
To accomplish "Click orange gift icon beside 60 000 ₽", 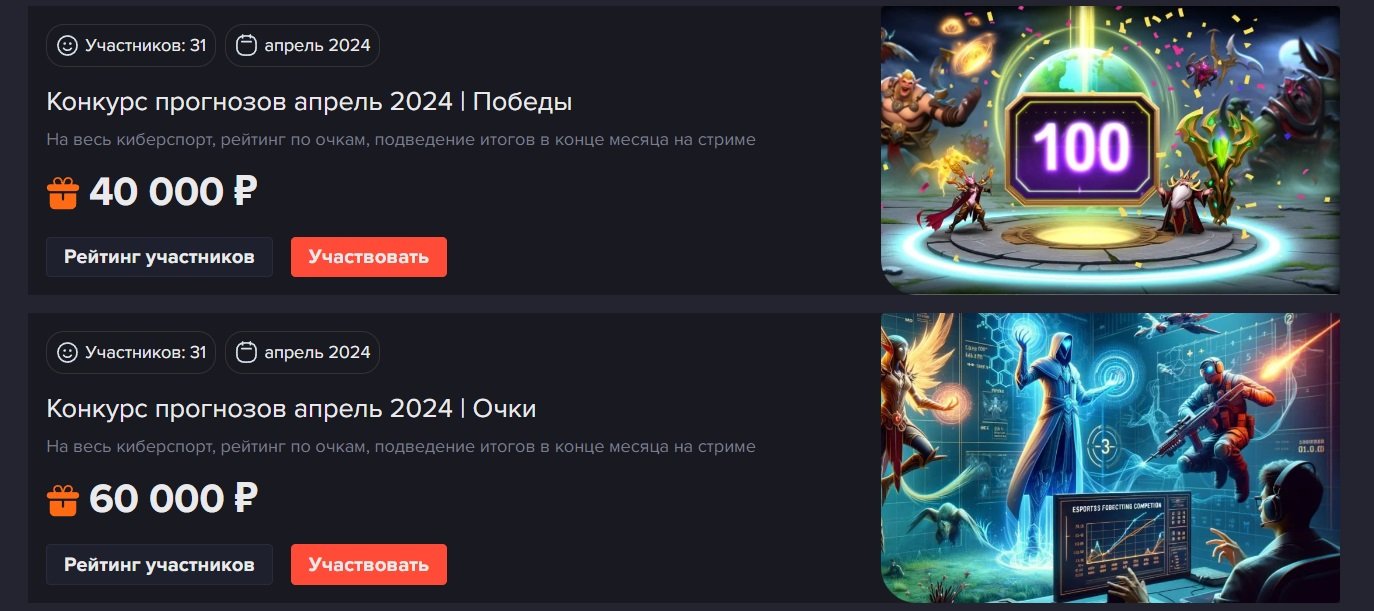I will (x=63, y=499).
